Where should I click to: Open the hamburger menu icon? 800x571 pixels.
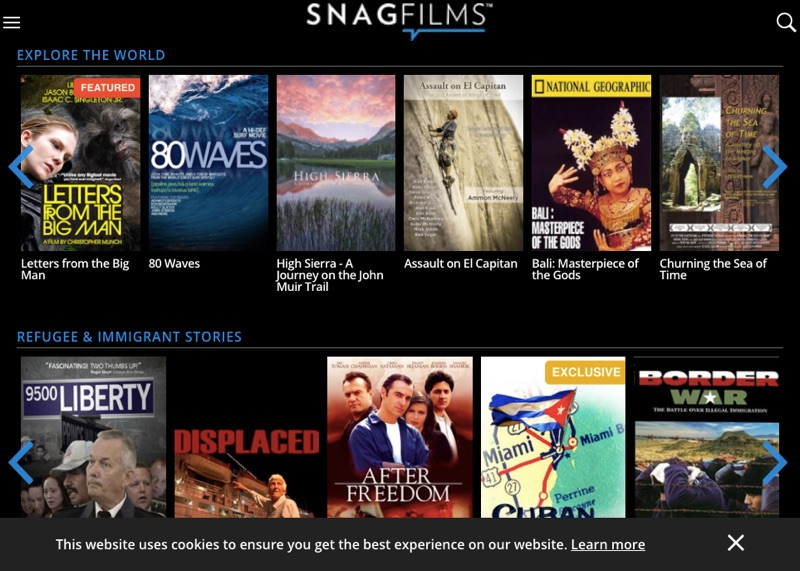[x=11, y=22]
